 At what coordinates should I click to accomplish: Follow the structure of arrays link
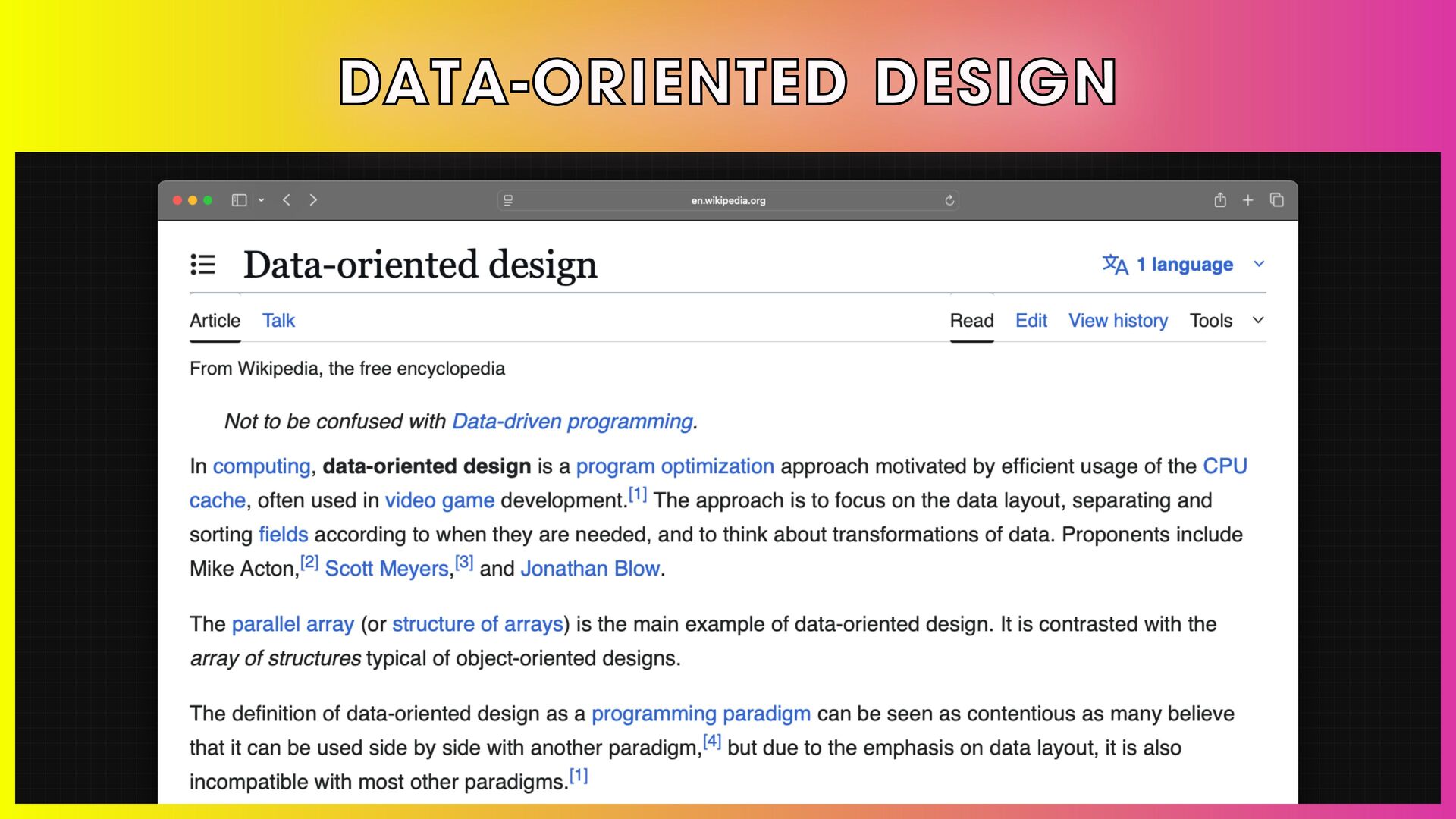pos(478,624)
